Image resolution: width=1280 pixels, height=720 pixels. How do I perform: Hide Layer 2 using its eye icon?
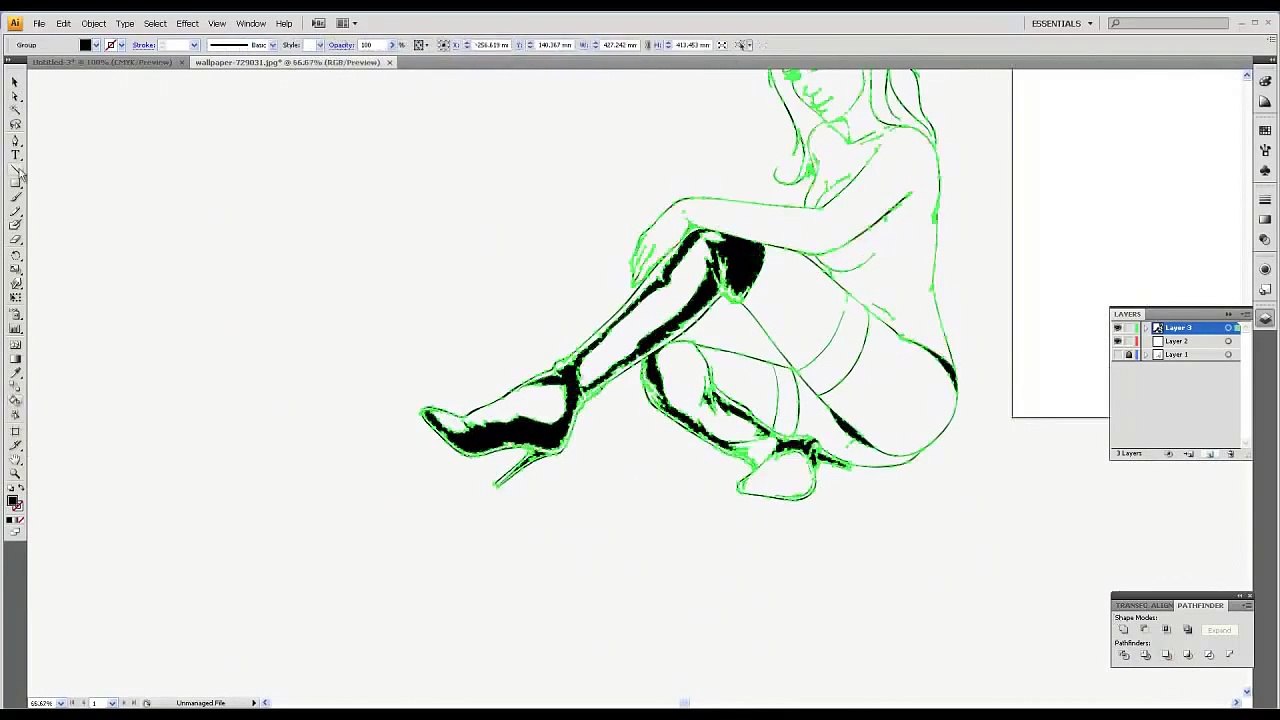tap(1118, 341)
